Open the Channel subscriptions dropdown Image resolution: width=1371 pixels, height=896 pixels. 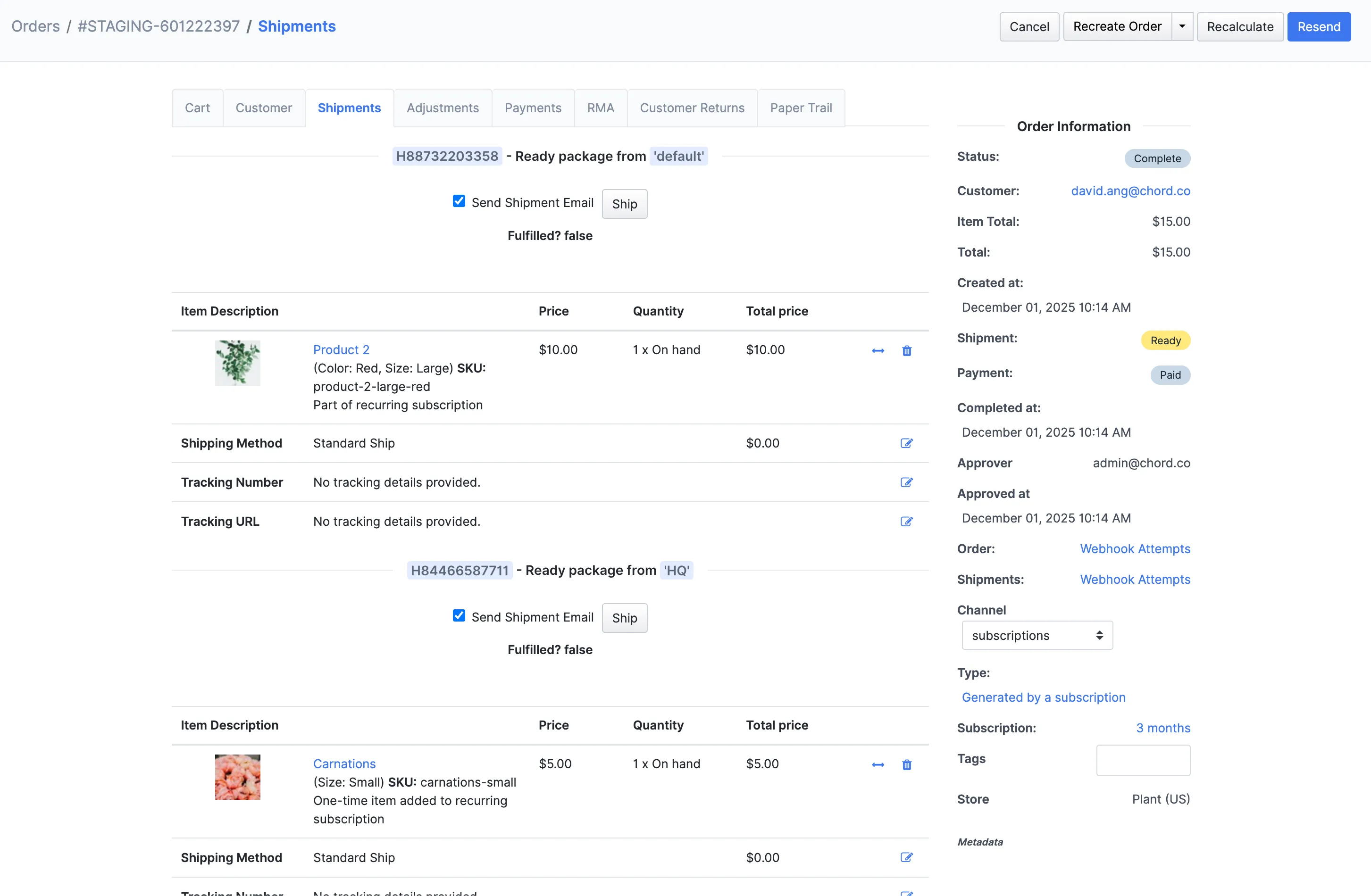click(x=1037, y=635)
